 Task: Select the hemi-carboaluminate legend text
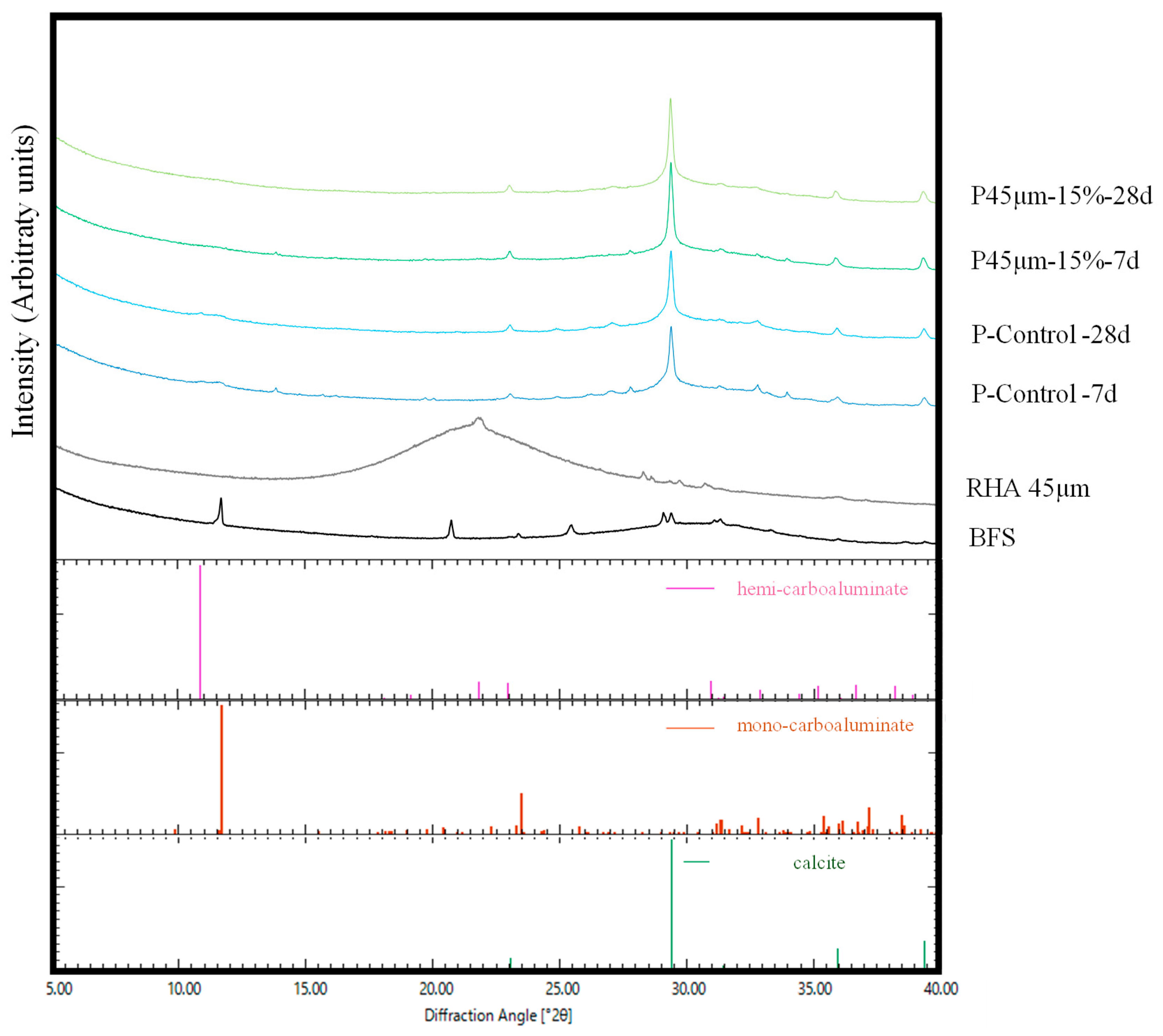pos(822,589)
